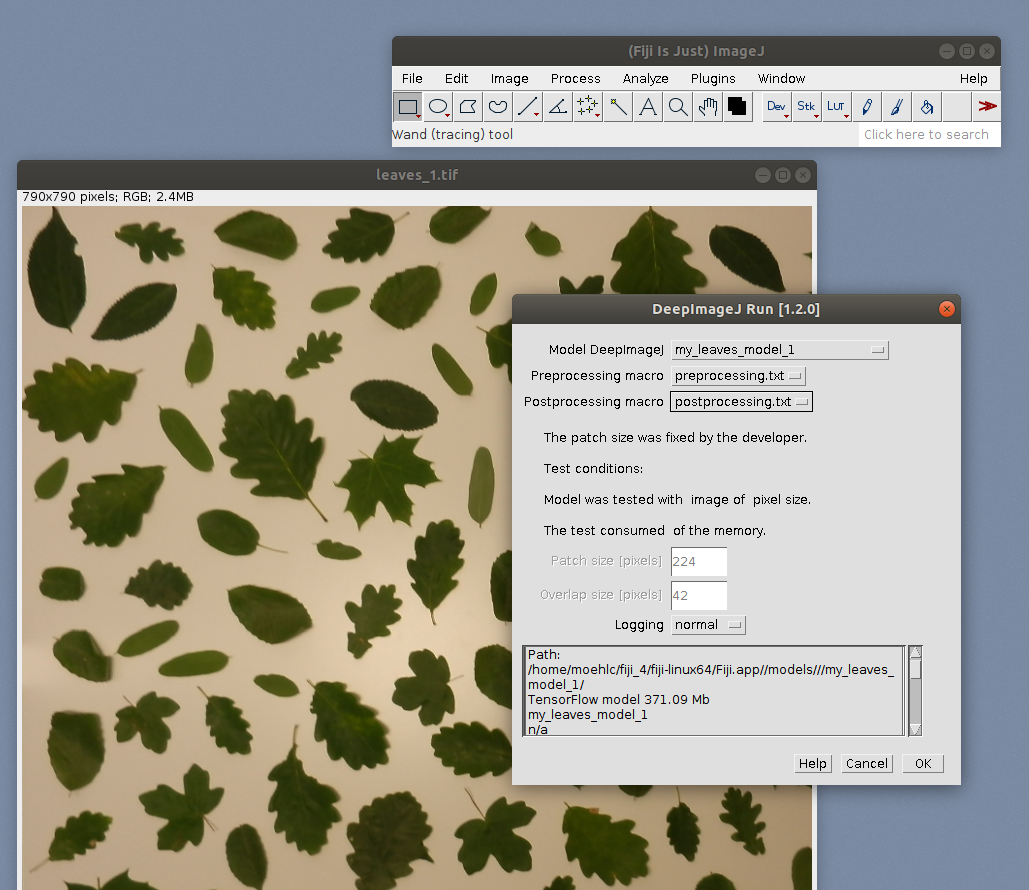Cancel the DeepImageJ Run dialog

coord(866,764)
